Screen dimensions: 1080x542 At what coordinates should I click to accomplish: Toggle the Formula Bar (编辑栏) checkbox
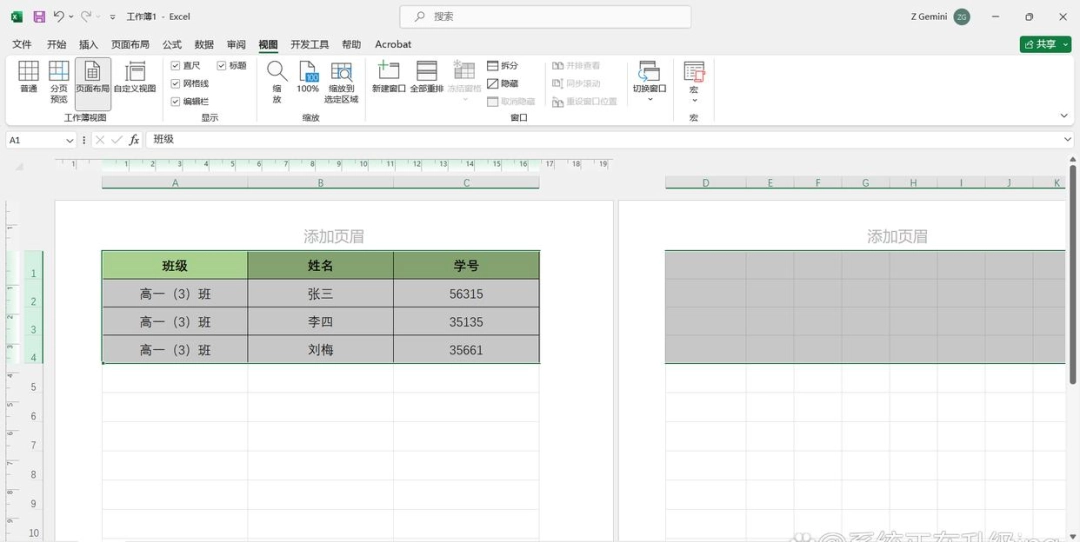pos(176,101)
